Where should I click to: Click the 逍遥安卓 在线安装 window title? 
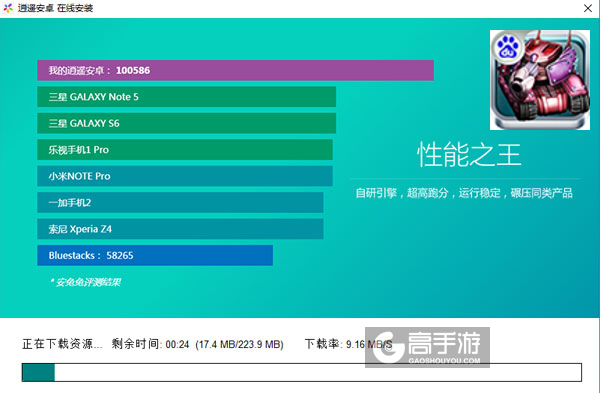point(55,8)
